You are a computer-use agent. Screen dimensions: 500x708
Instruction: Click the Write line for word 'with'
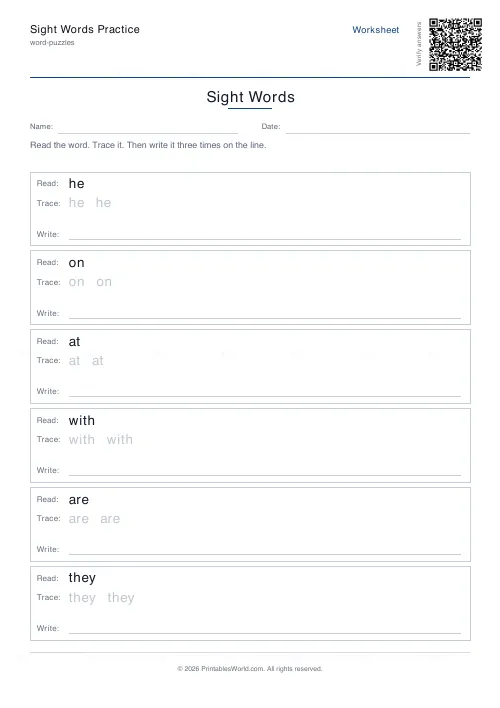coord(265,471)
